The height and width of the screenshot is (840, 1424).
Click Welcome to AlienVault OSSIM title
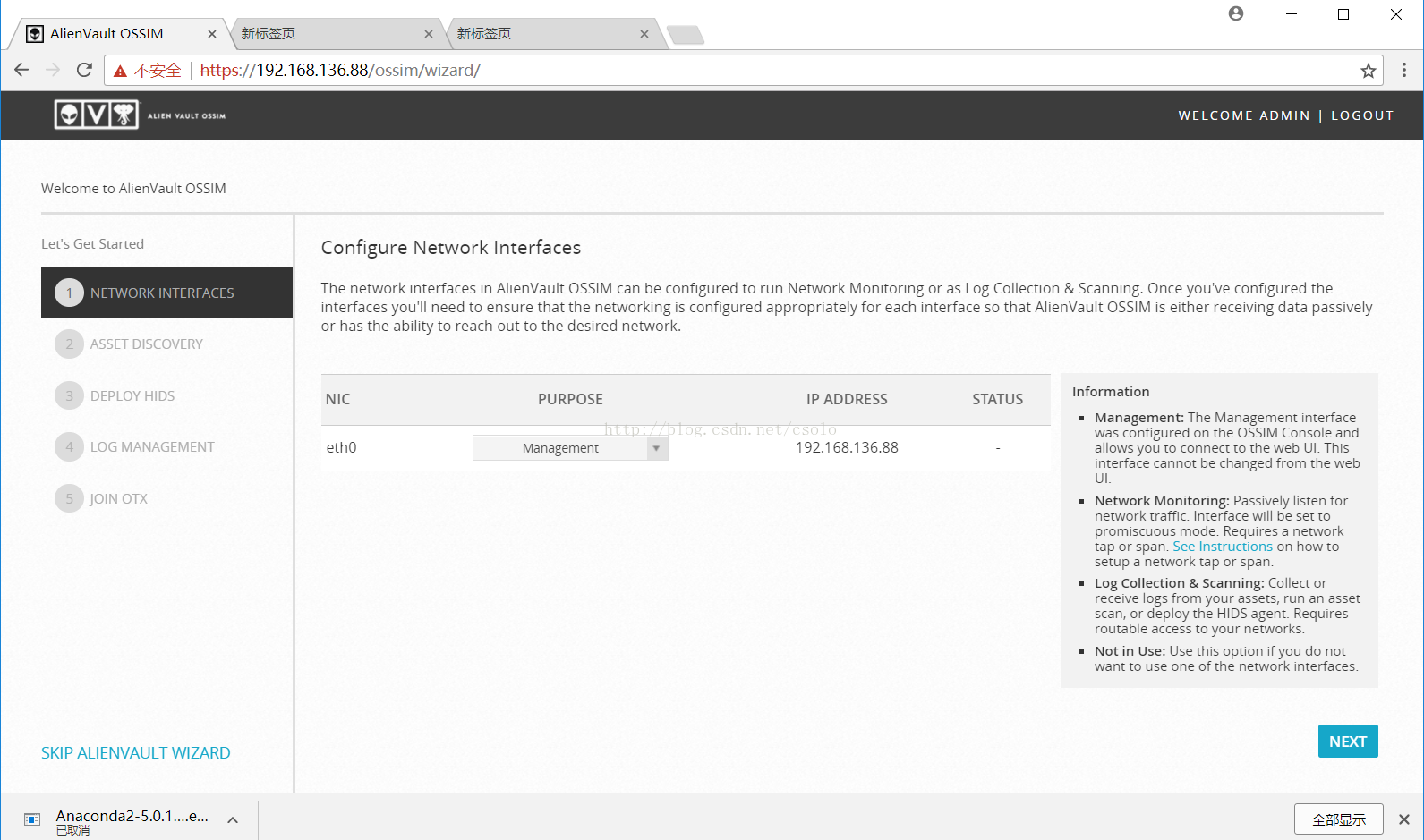(133, 189)
